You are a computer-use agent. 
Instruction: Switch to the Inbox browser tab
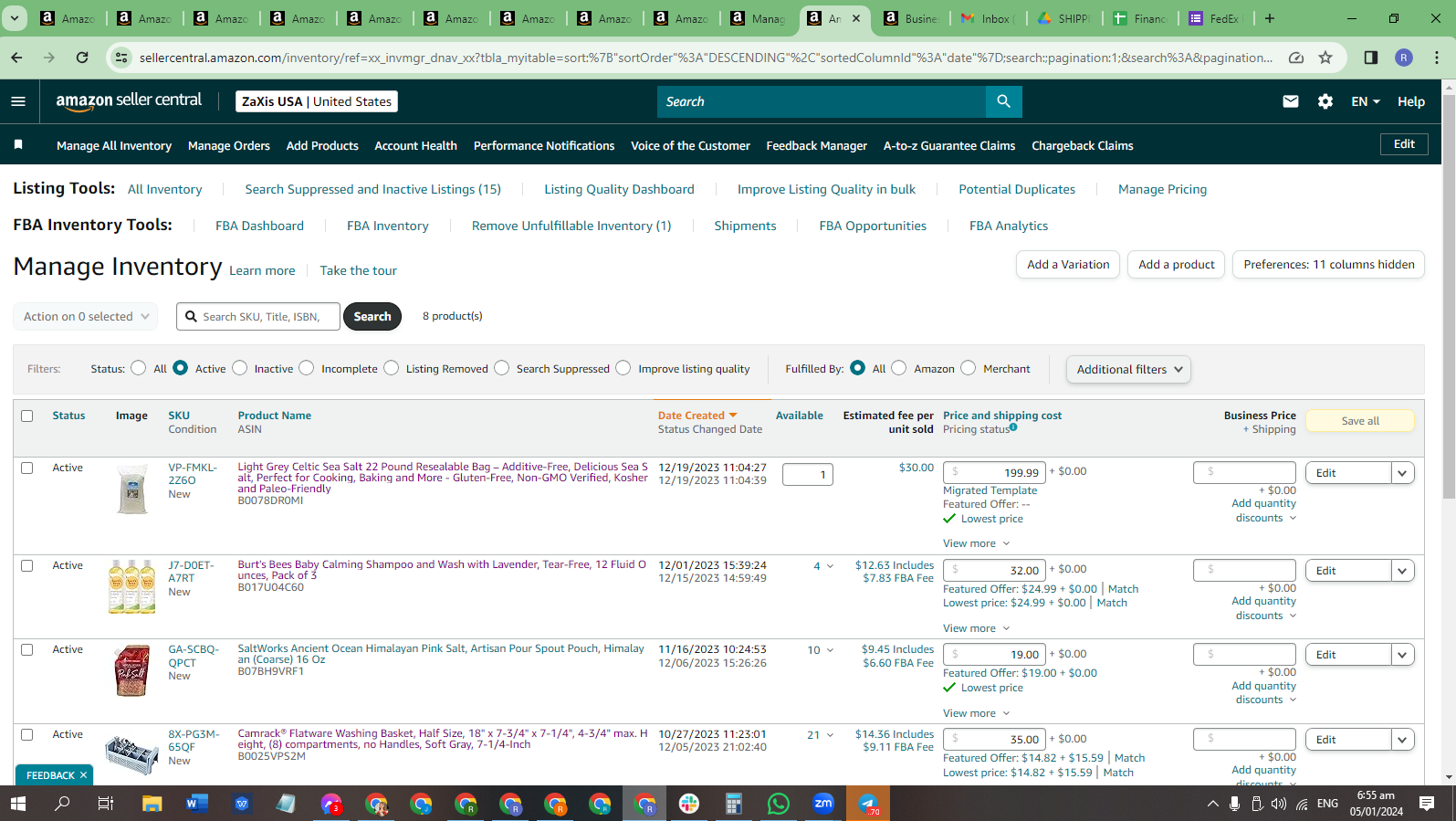click(x=989, y=18)
